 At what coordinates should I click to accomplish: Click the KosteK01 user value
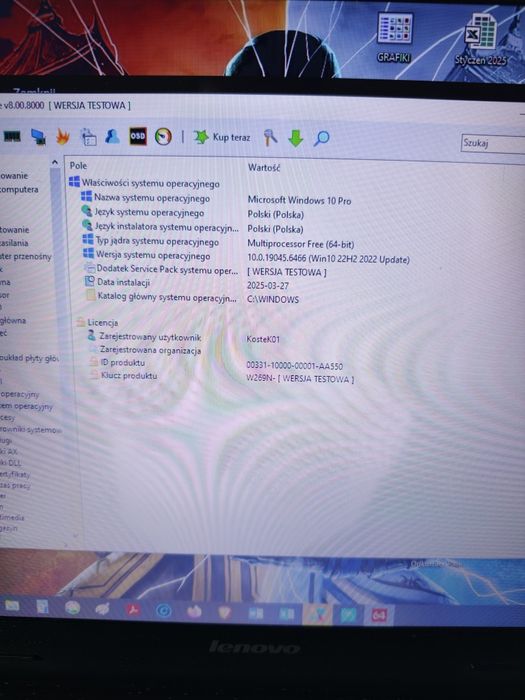point(263,339)
